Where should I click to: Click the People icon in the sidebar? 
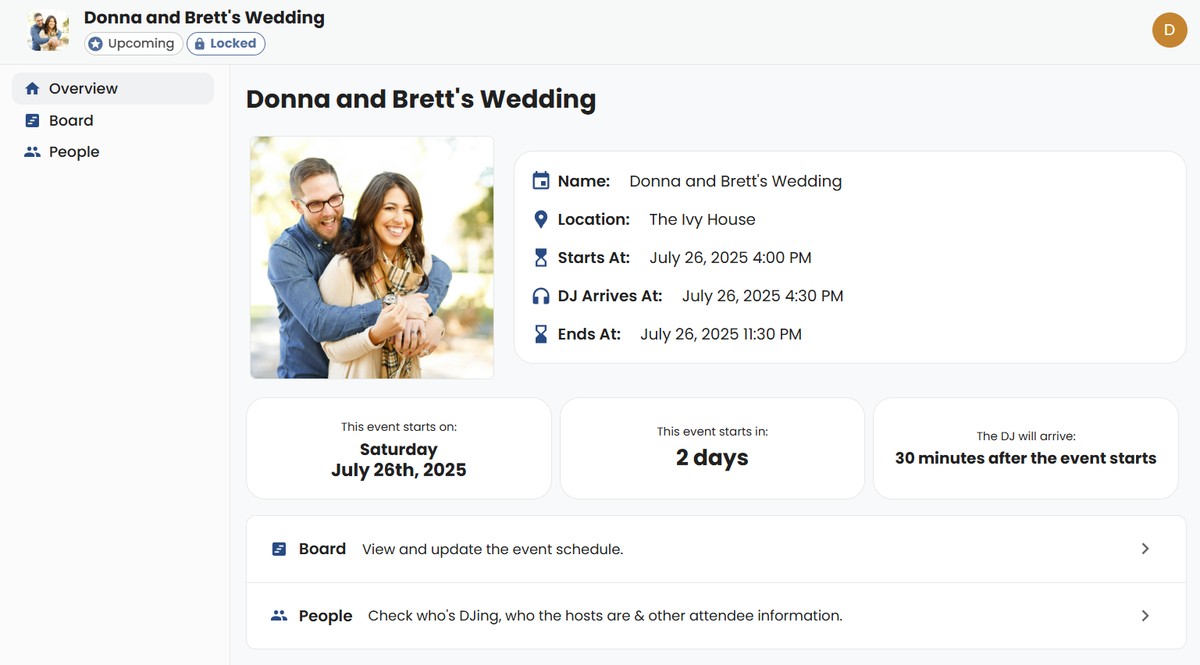32,152
